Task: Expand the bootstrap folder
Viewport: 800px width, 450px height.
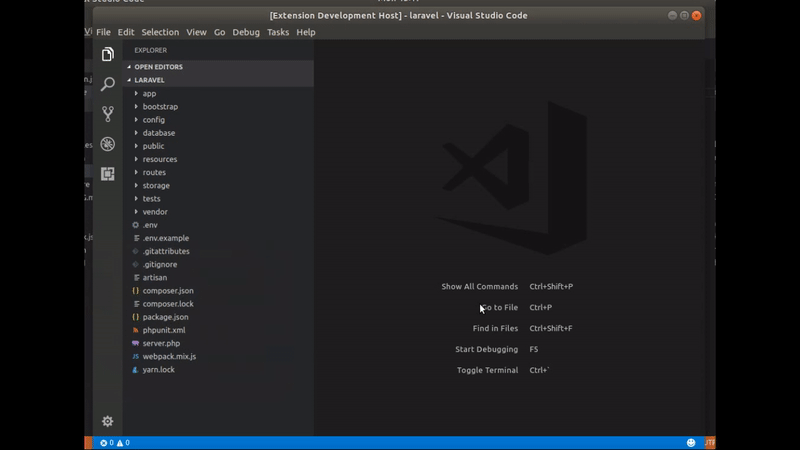Action: (x=136, y=107)
